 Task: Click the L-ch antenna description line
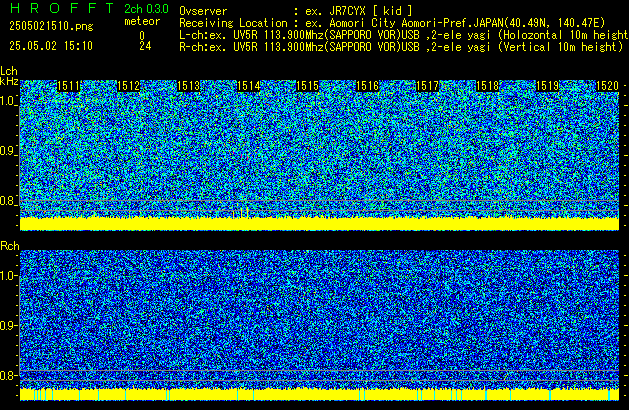(x=404, y=35)
